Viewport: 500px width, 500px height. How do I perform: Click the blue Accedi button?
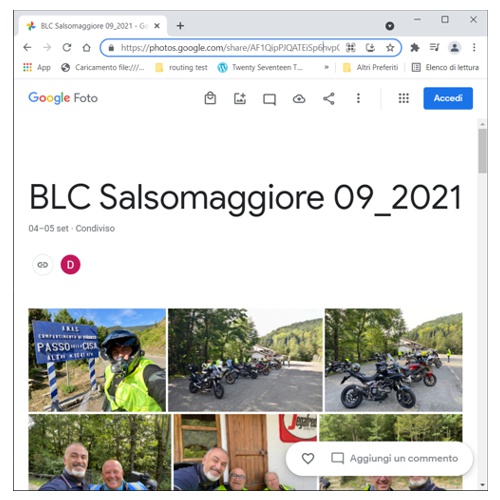pyautogui.click(x=448, y=98)
